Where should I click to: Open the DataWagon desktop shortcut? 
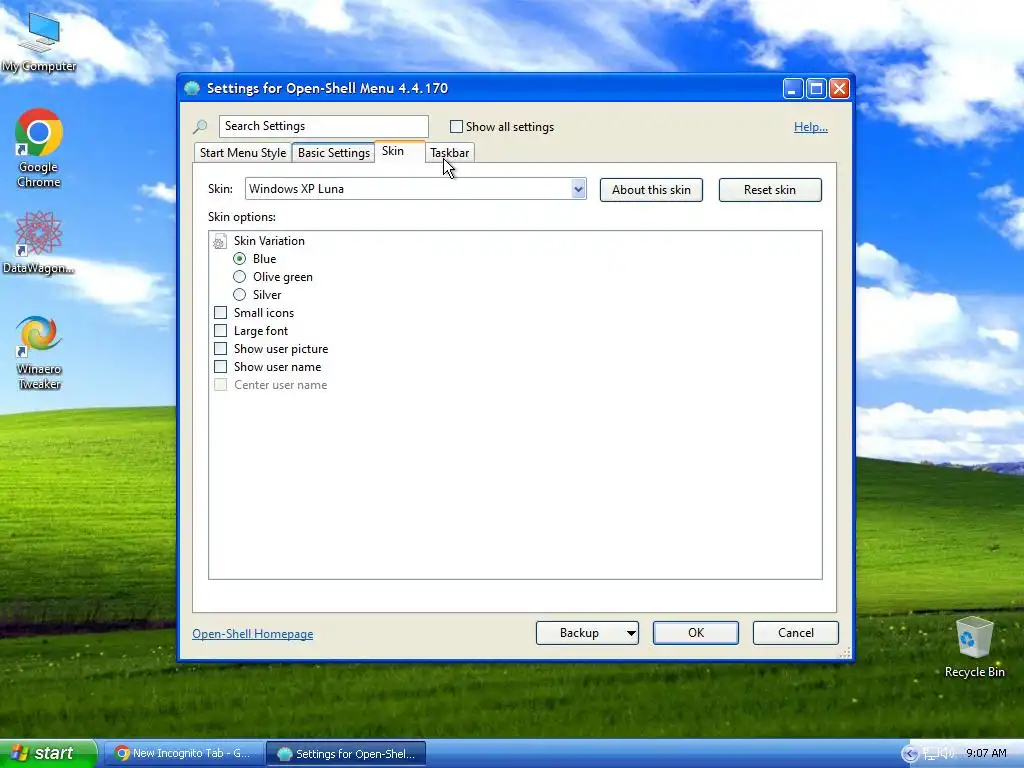tap(39, 242)
